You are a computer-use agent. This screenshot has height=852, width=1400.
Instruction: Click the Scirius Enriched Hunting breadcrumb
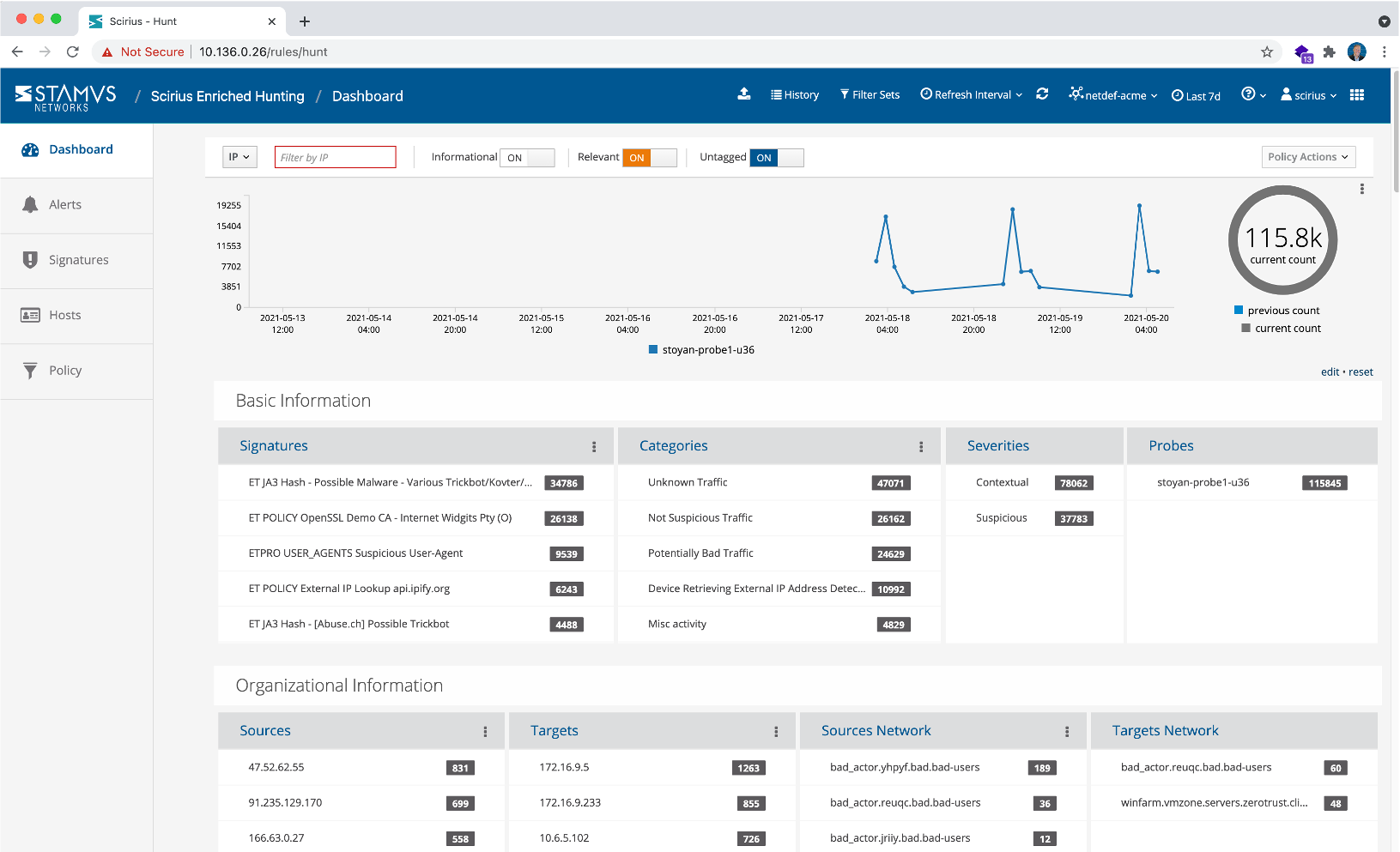pyautogui.click(x=227, y=96)
